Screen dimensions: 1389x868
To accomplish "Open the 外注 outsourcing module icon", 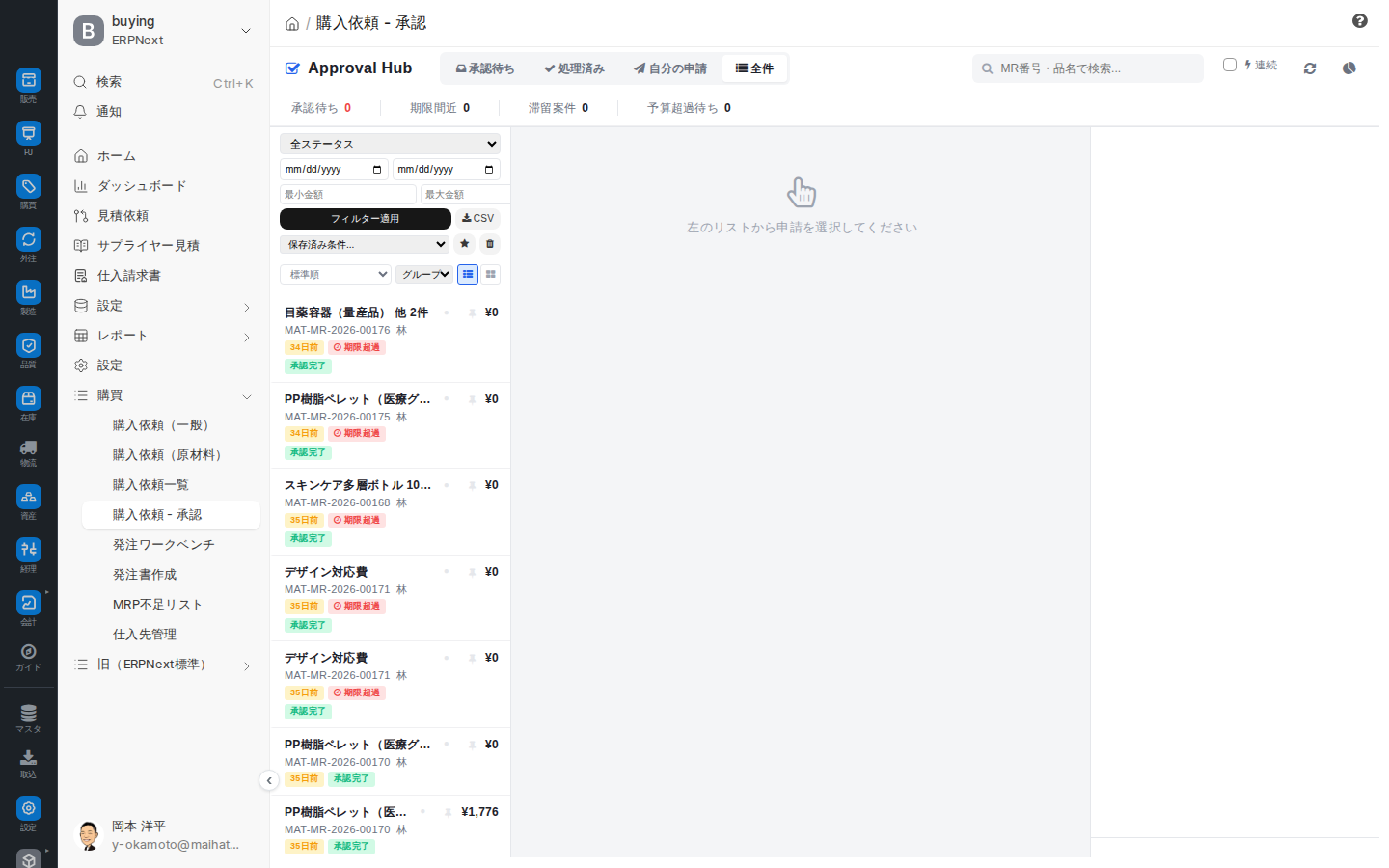I will (29, 239).
